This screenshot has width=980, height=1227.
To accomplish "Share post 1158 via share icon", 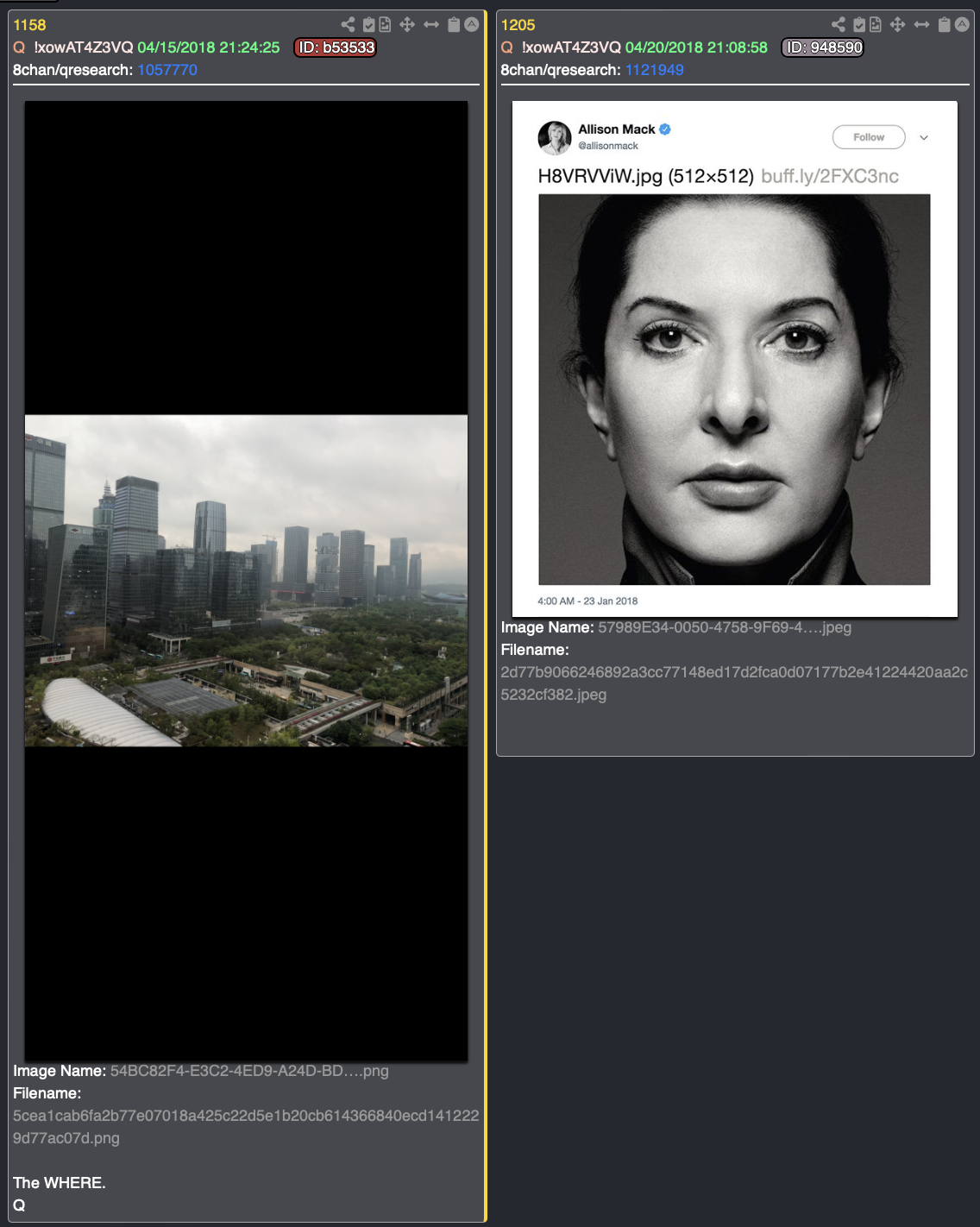I will pos(348,24).
